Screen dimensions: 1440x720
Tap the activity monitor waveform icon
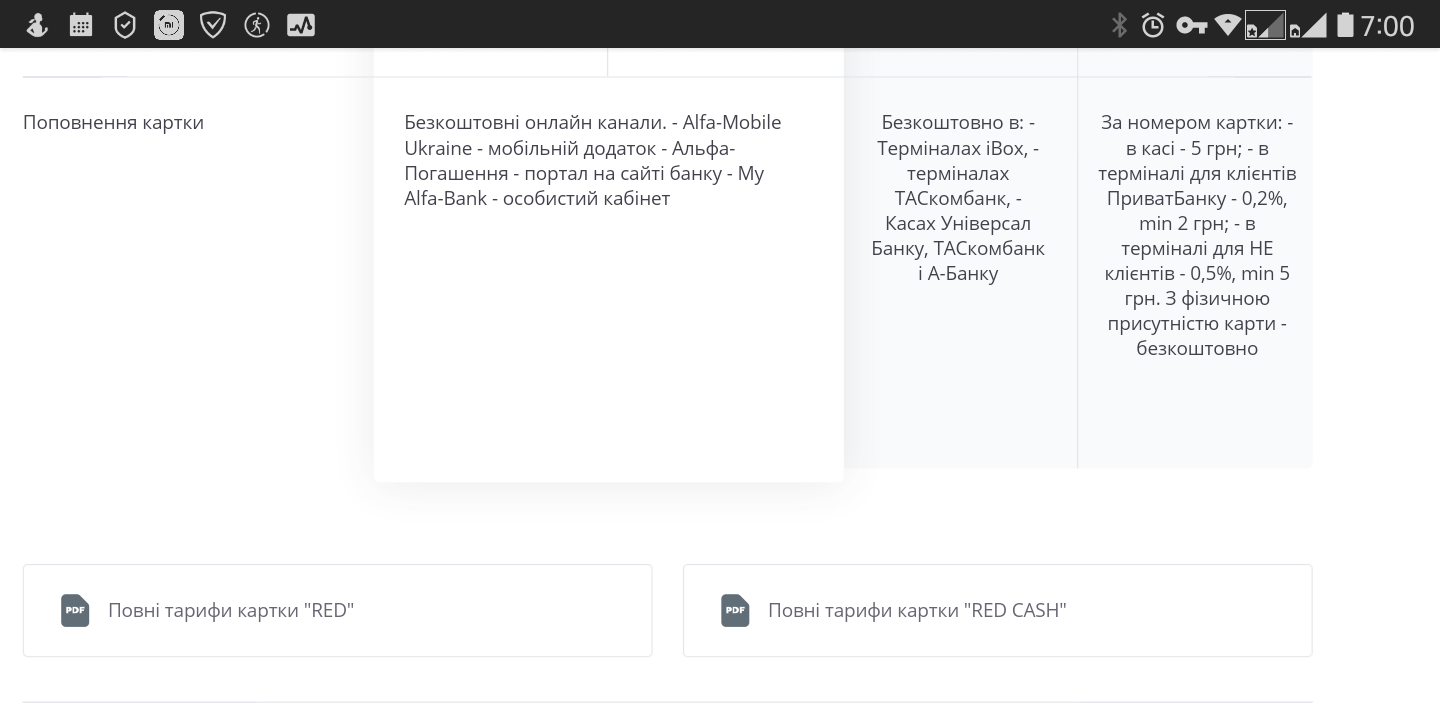coord(301,25)
